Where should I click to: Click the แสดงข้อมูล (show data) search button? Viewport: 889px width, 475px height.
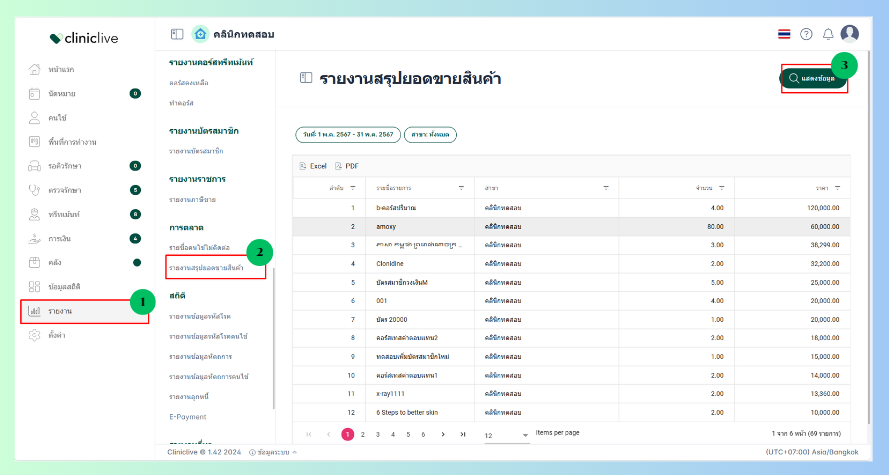point(813,78)
